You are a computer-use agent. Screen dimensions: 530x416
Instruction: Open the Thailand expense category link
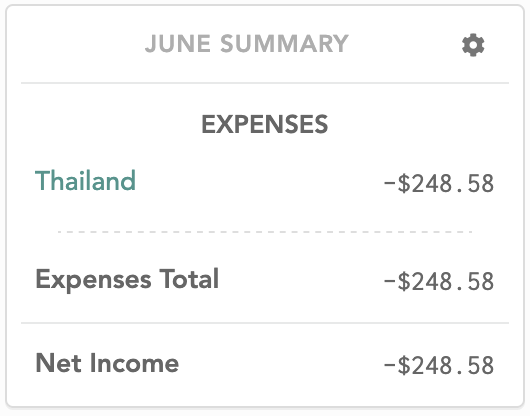pos(85,180)
